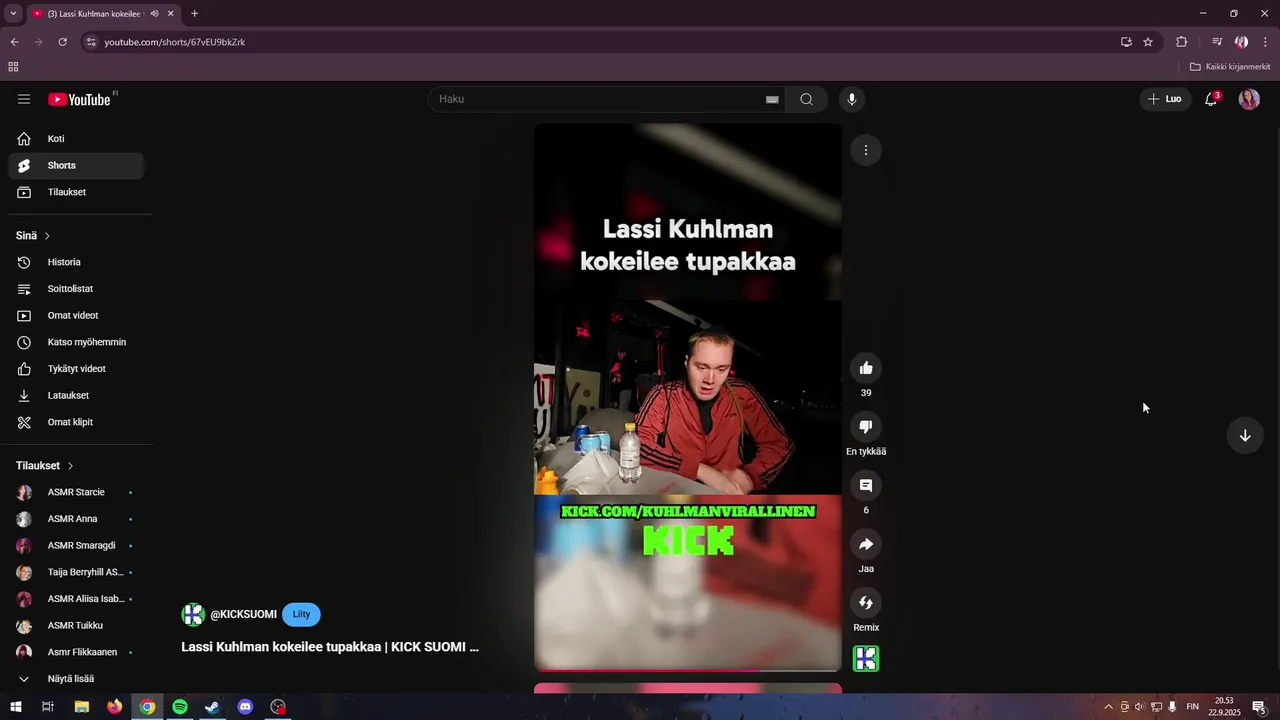Pause the playing short video
The image size is (1280, 720).
tap(688, 397)
